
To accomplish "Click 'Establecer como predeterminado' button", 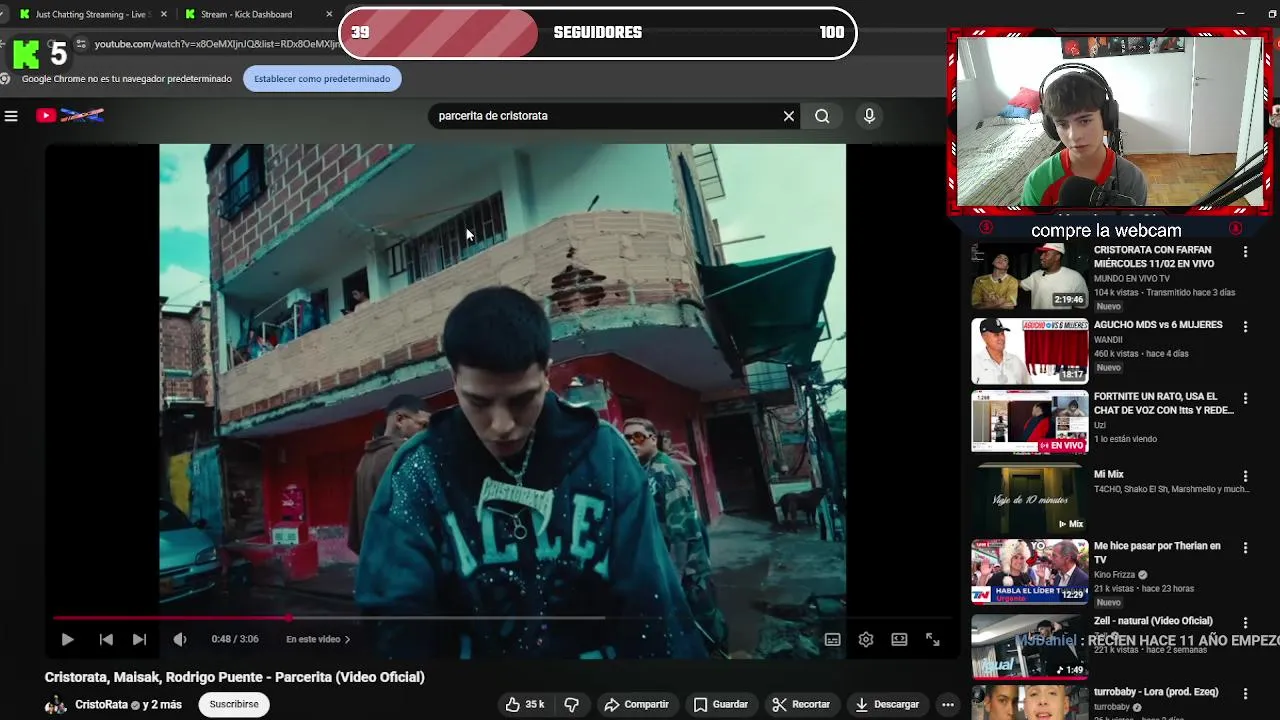I will coord(322,79).
